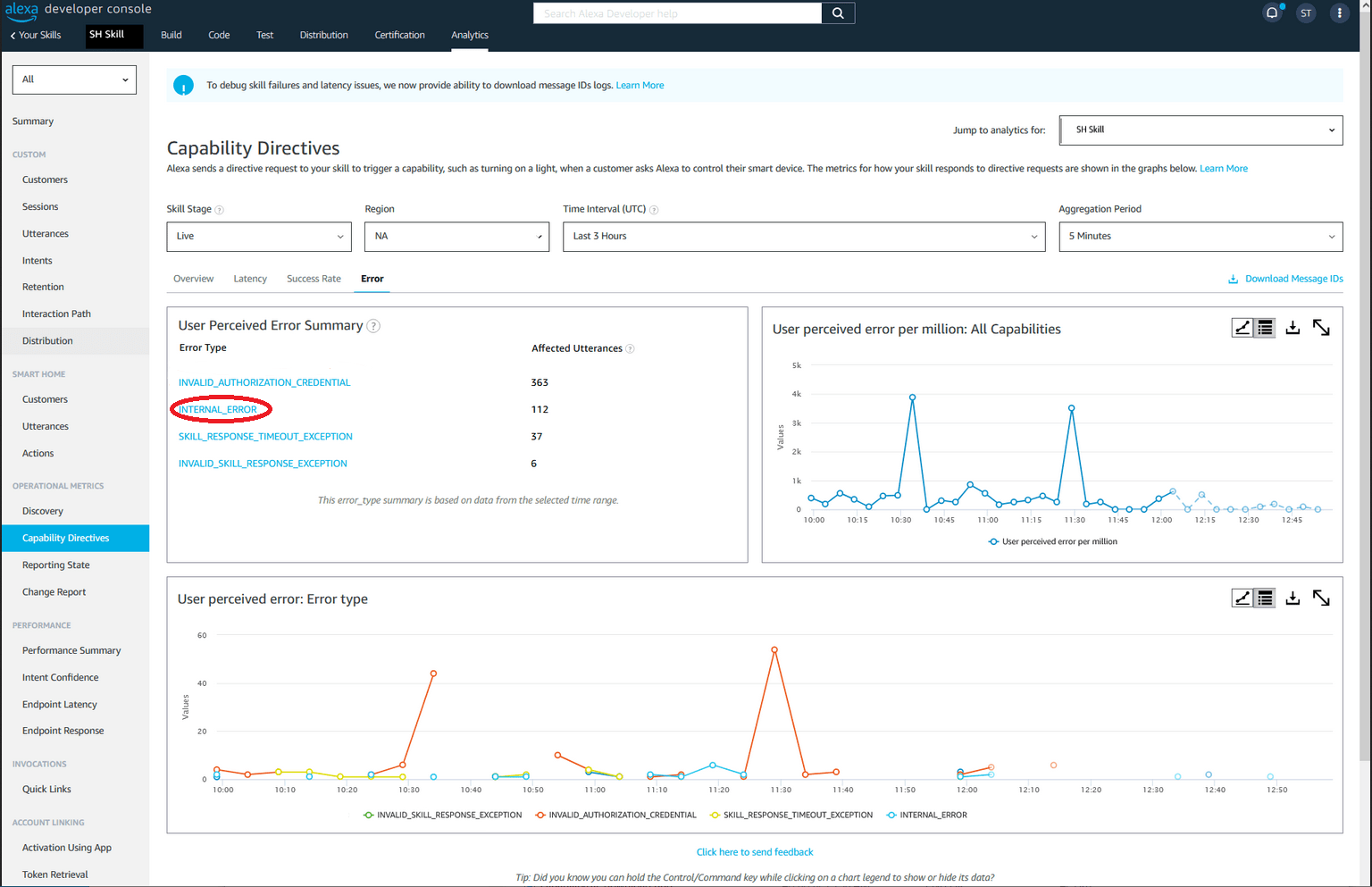
Task: Expand the All Capabilities chart to fullscreen
Action: (x=1321, y=329)
